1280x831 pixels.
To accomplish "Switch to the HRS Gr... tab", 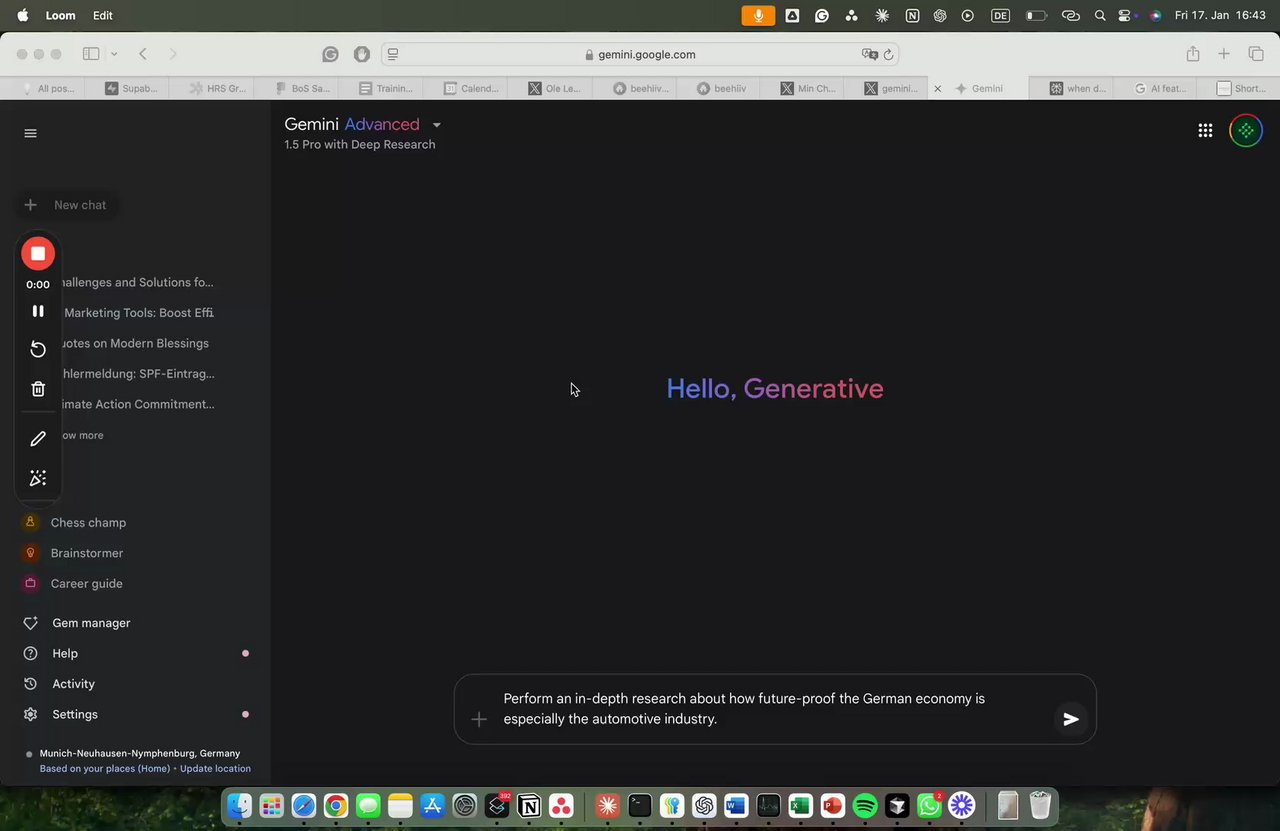I will 215,88.
